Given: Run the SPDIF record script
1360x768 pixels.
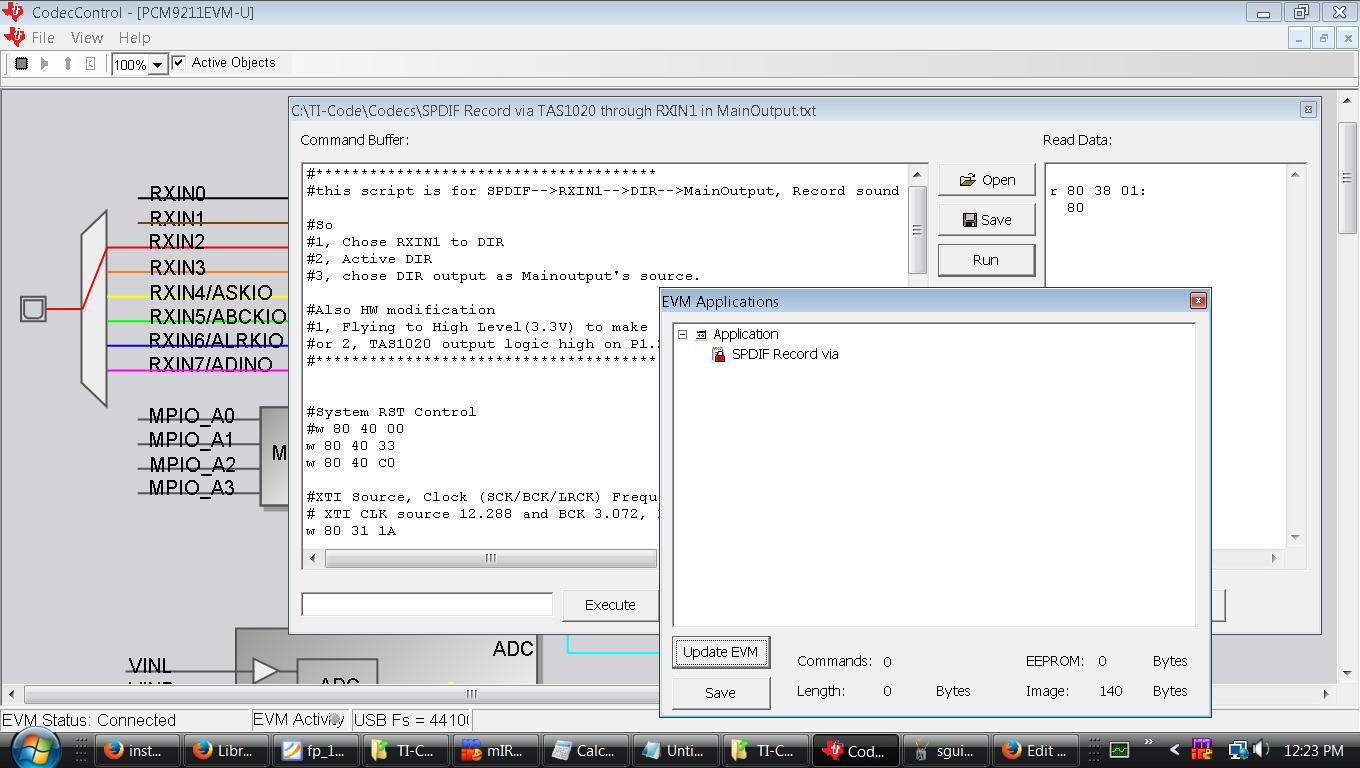Looking at the screenshot, I should (x=986, y=259).
